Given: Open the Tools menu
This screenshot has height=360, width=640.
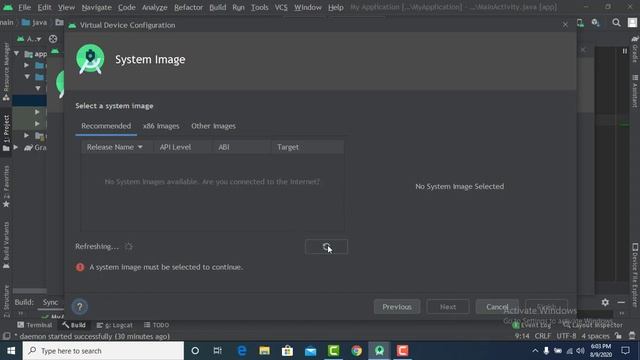Looking at the screenshot, I should [x=260, y=7].
